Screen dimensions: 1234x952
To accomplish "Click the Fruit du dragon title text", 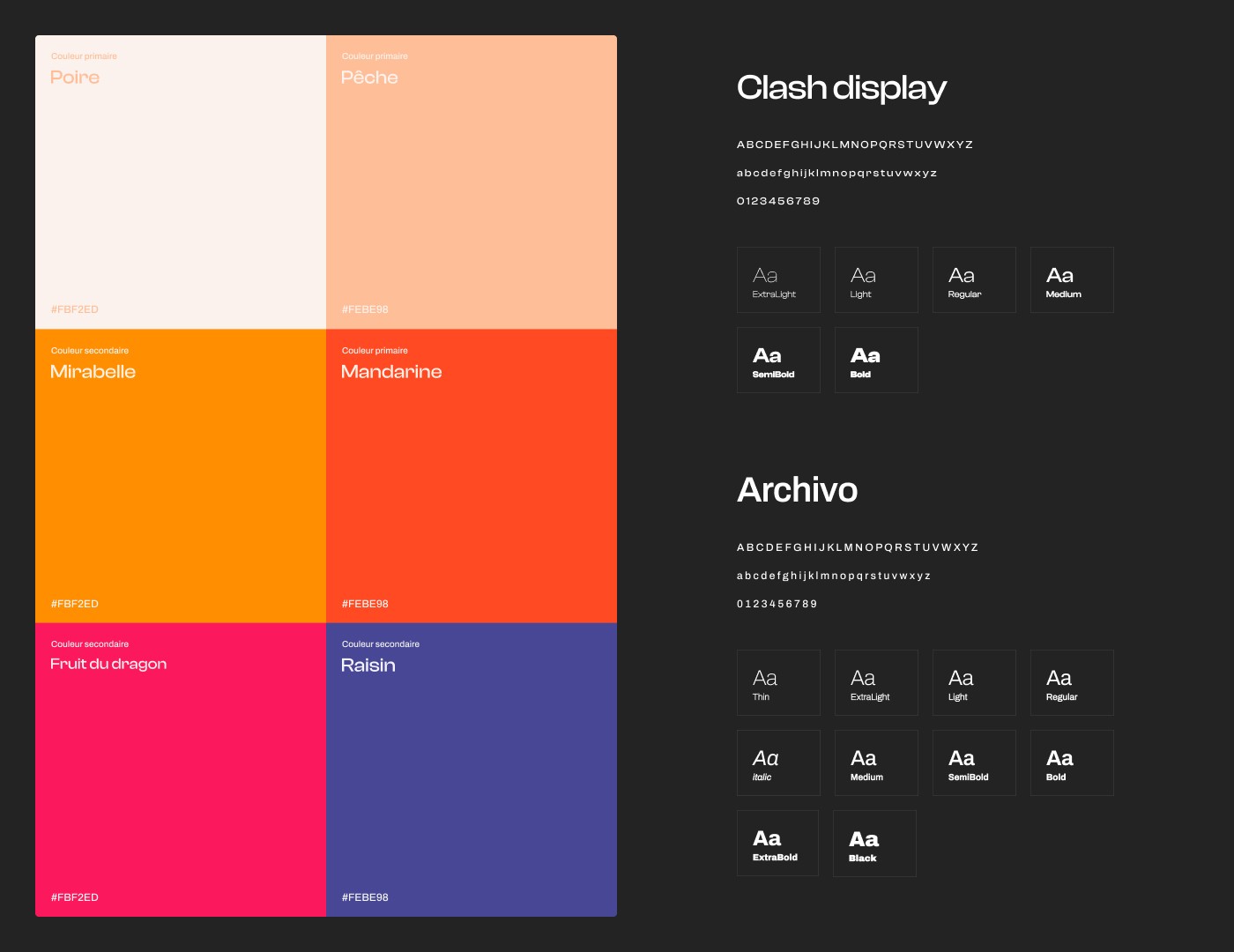I will [x=108, y=665].
